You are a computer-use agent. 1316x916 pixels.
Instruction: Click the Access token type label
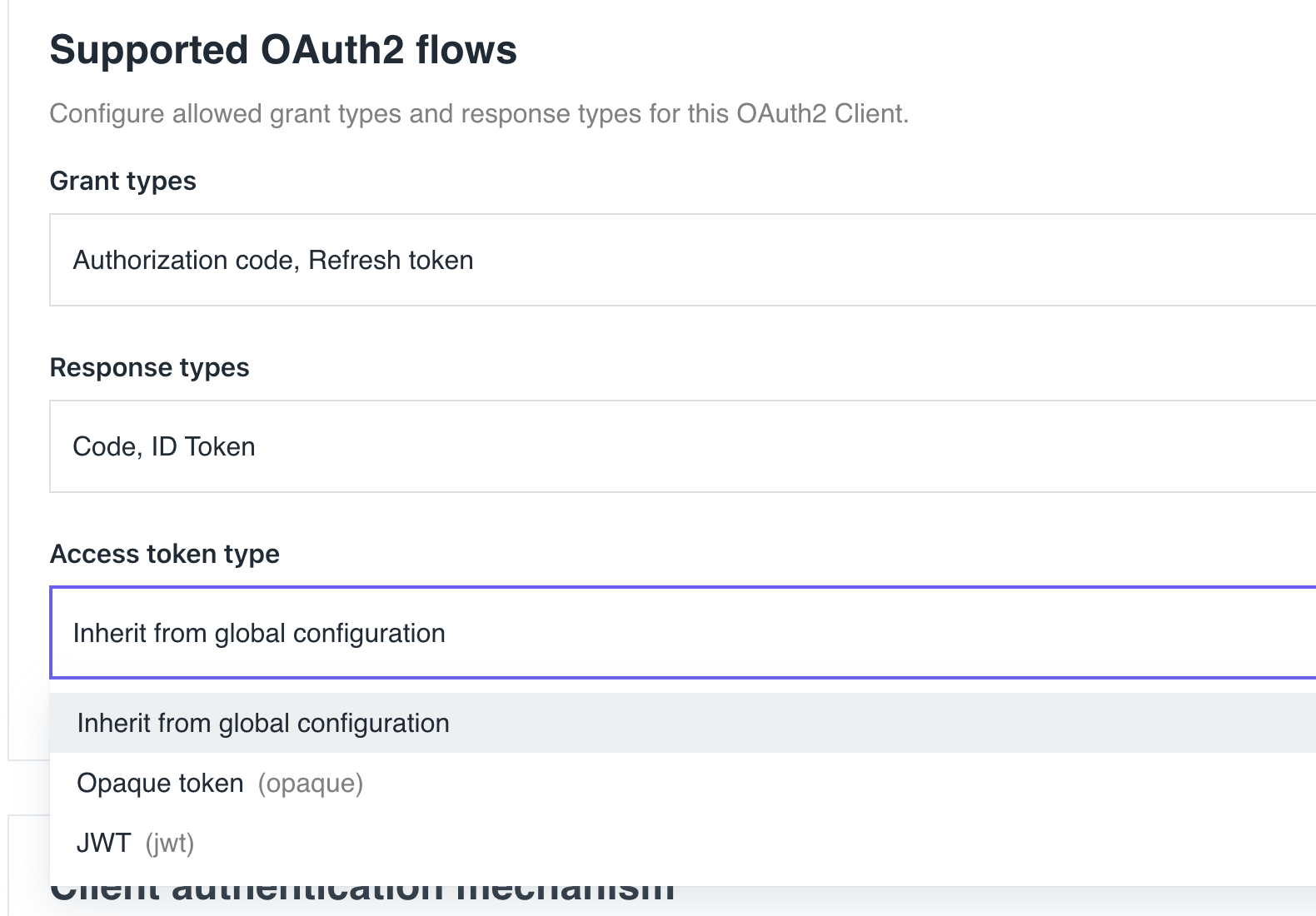tap(165, 554)
